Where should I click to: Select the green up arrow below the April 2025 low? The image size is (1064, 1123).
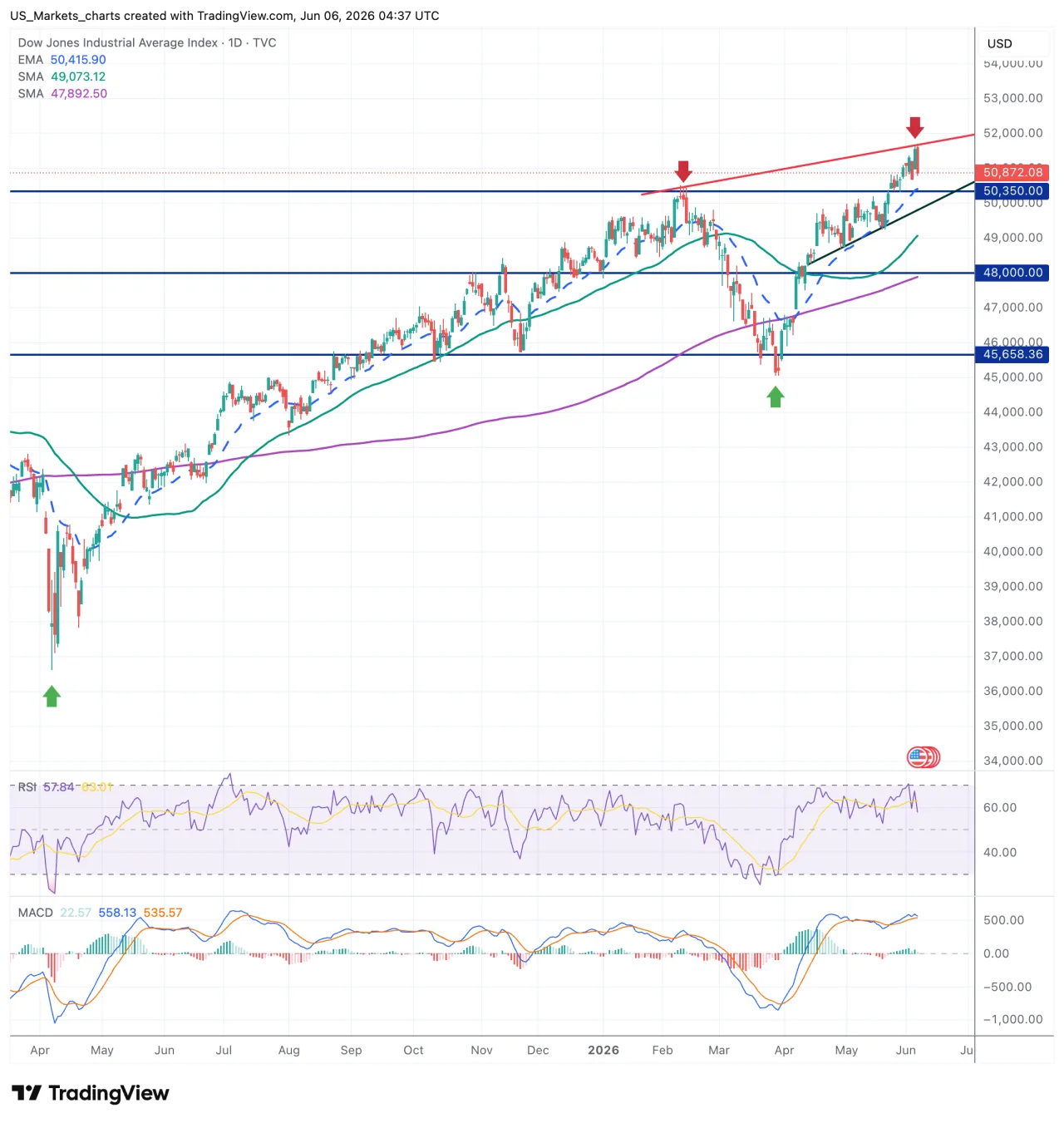(x=52, y=696)
